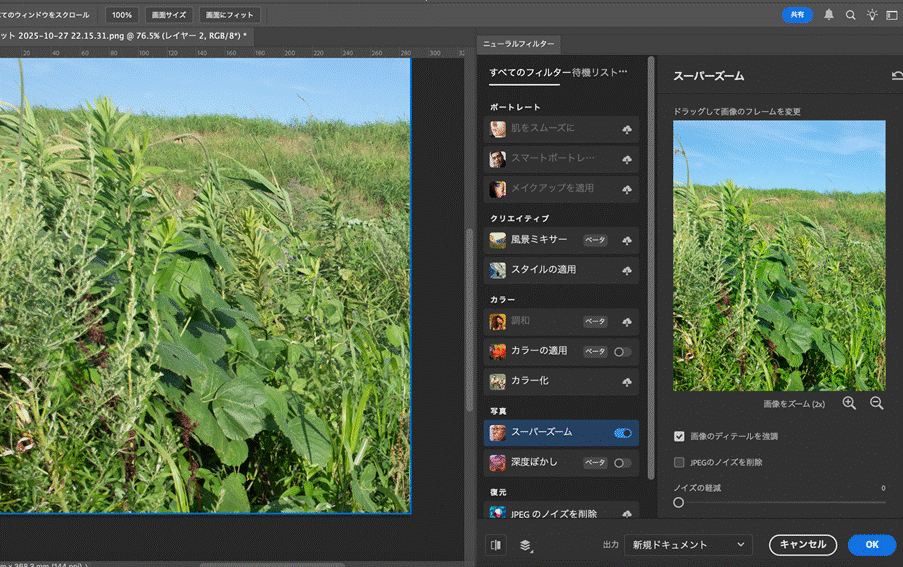Click the スマートポートレート filter label
This screenshot has height=567, width=903.
(553, 158)
